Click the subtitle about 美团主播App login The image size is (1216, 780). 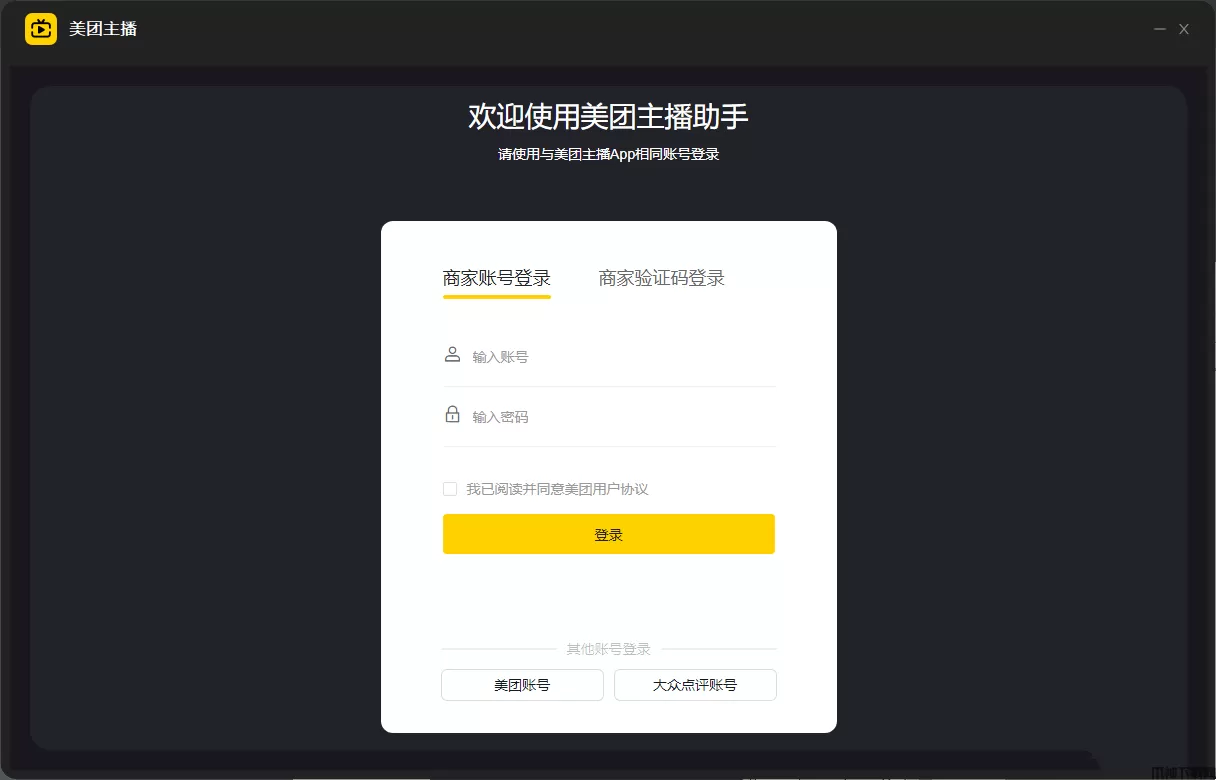608,154
